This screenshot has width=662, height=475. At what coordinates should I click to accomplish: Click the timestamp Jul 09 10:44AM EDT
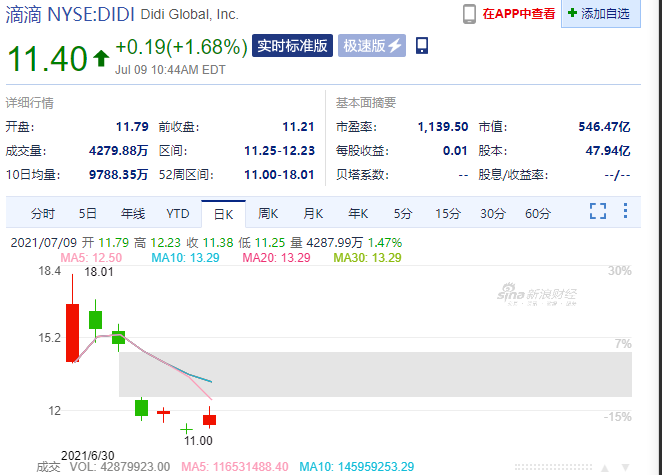(171, 70)
